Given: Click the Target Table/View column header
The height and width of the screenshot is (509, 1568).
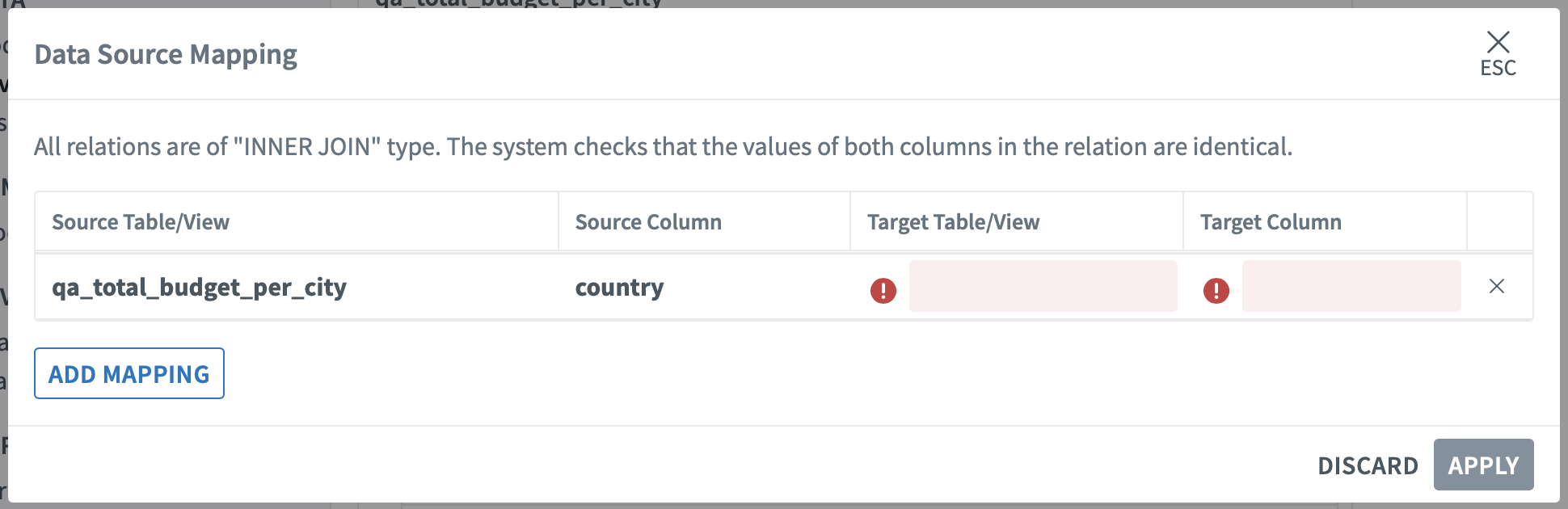Looking at the screenshot, I should pos(953,222).
